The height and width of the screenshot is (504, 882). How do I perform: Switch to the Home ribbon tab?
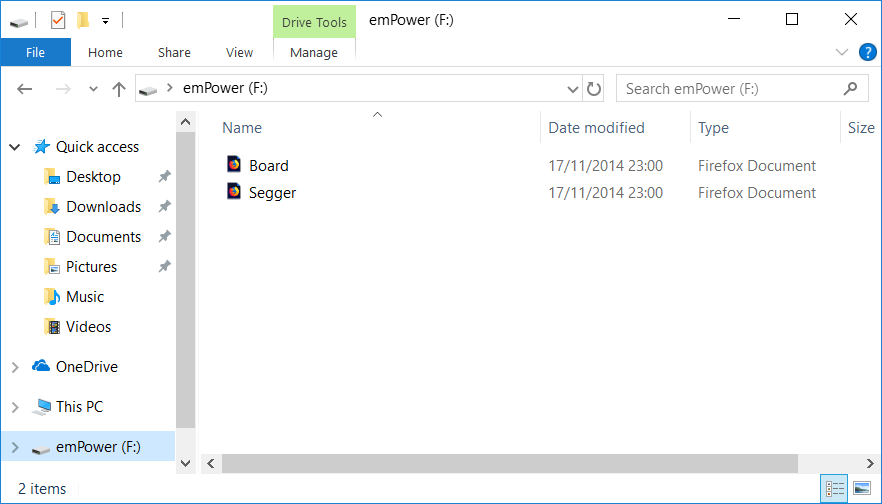pos(105,52)
